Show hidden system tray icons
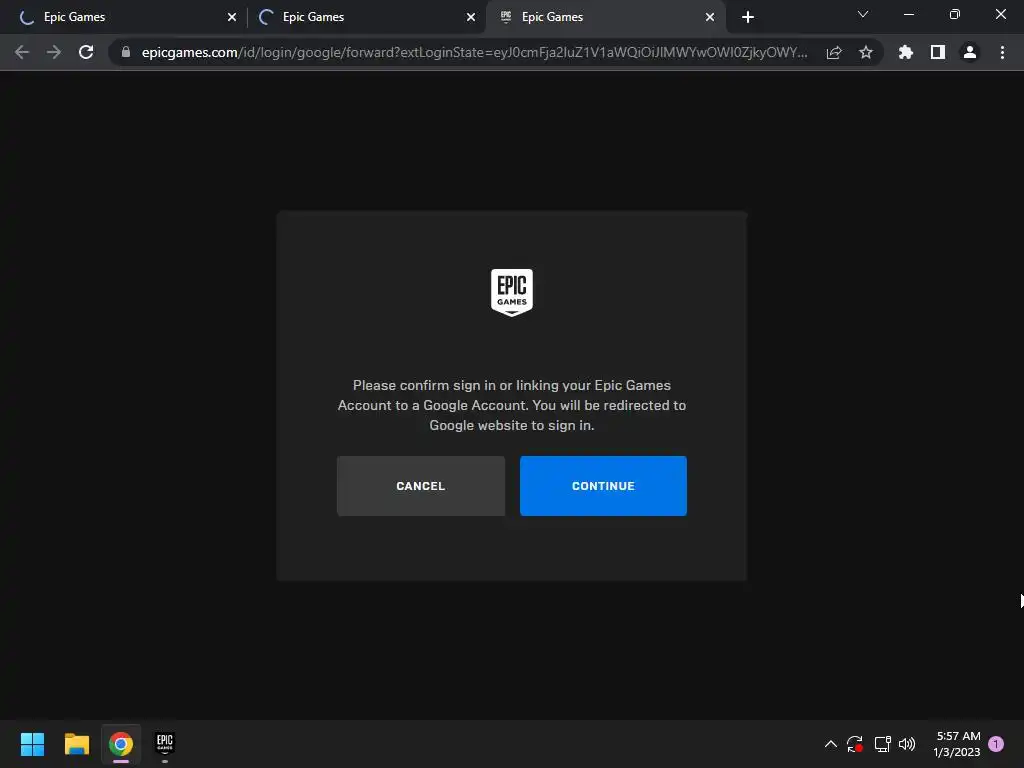Viewport: 1024px width, 768px height. point(831,744)
